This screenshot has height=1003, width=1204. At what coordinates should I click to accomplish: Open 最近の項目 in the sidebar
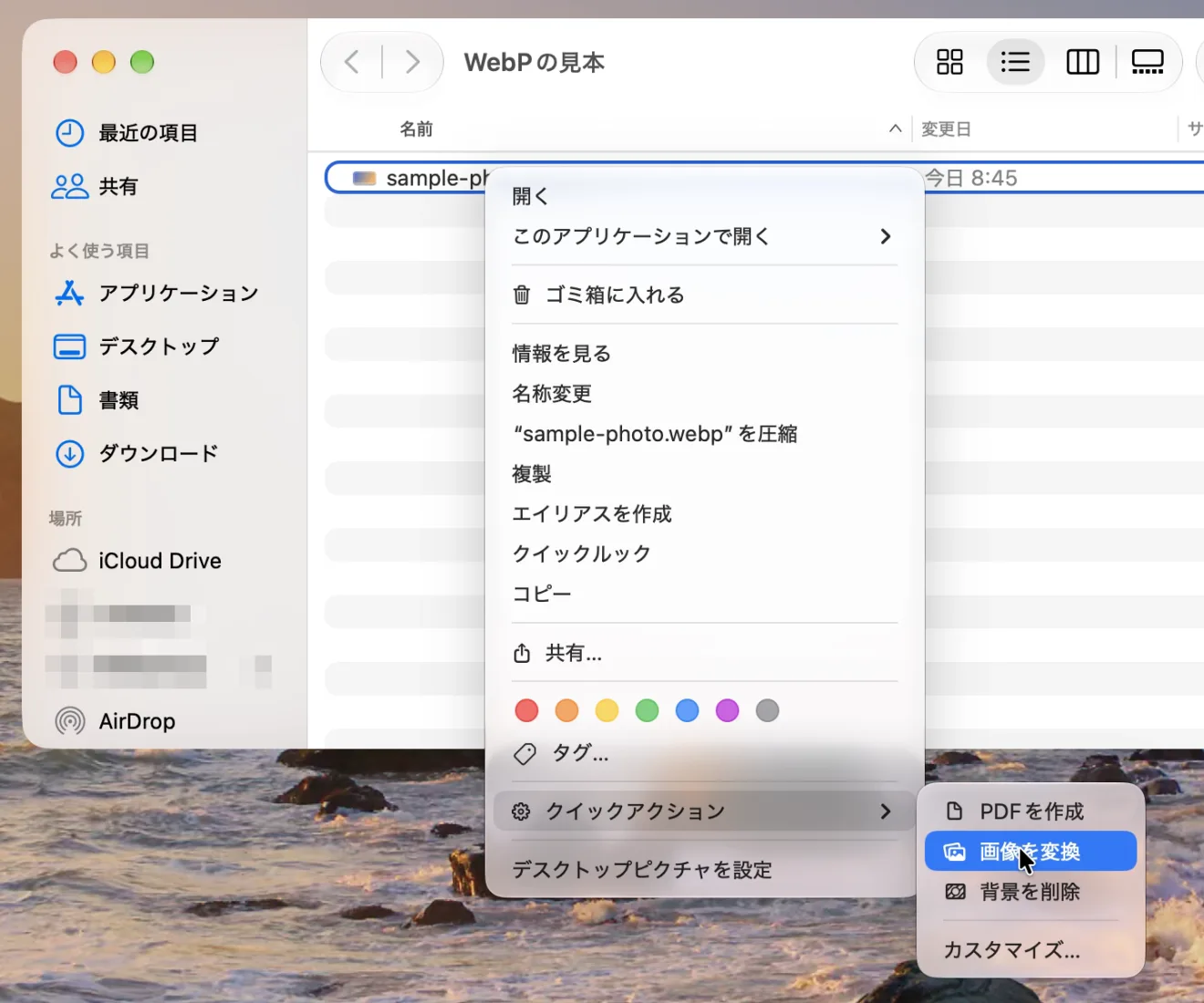(x=126, y=133)
